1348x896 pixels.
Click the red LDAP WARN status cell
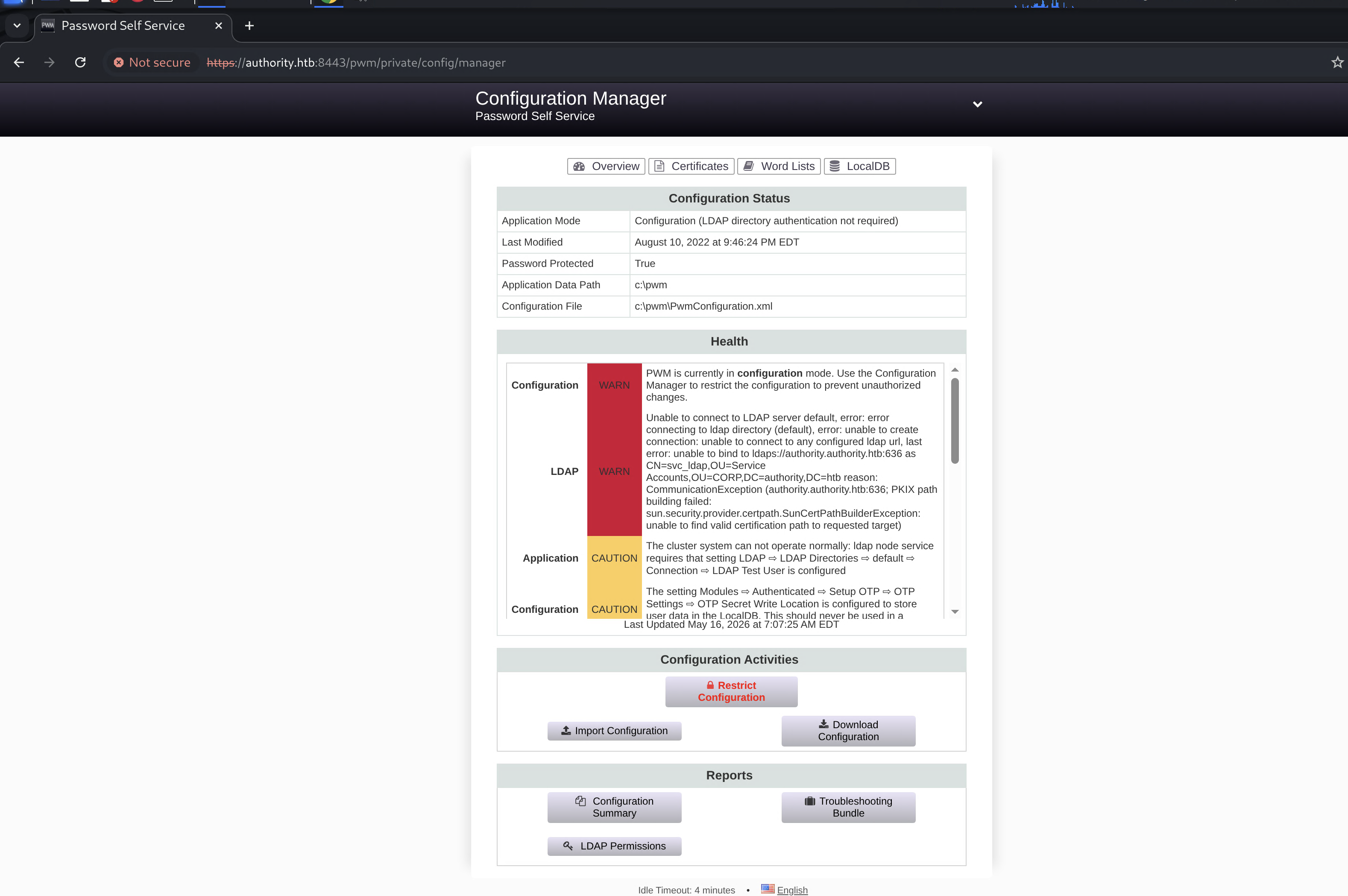tap(614, 471)
